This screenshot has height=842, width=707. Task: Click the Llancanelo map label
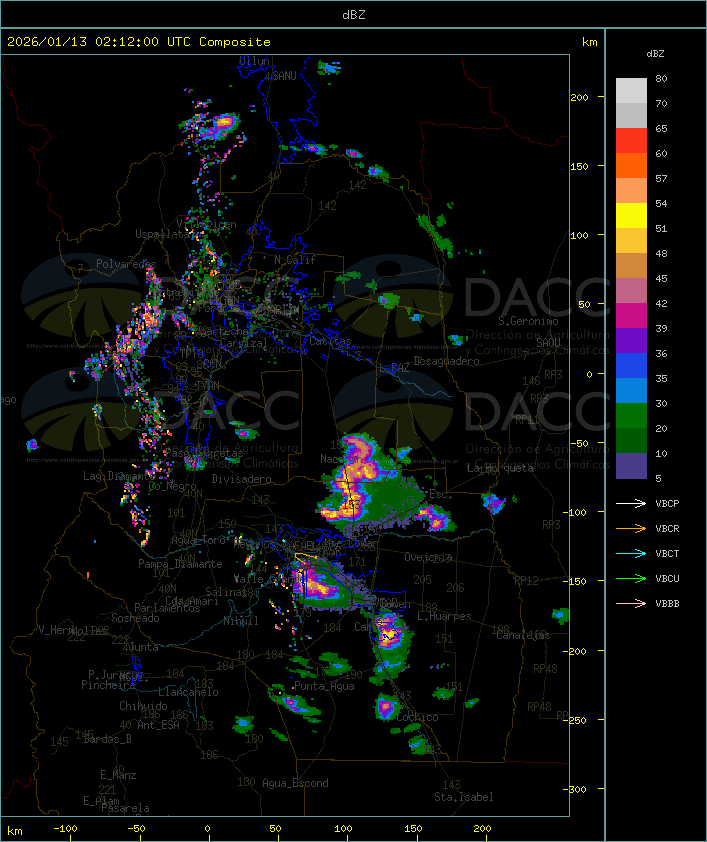(x=188, y=692)
